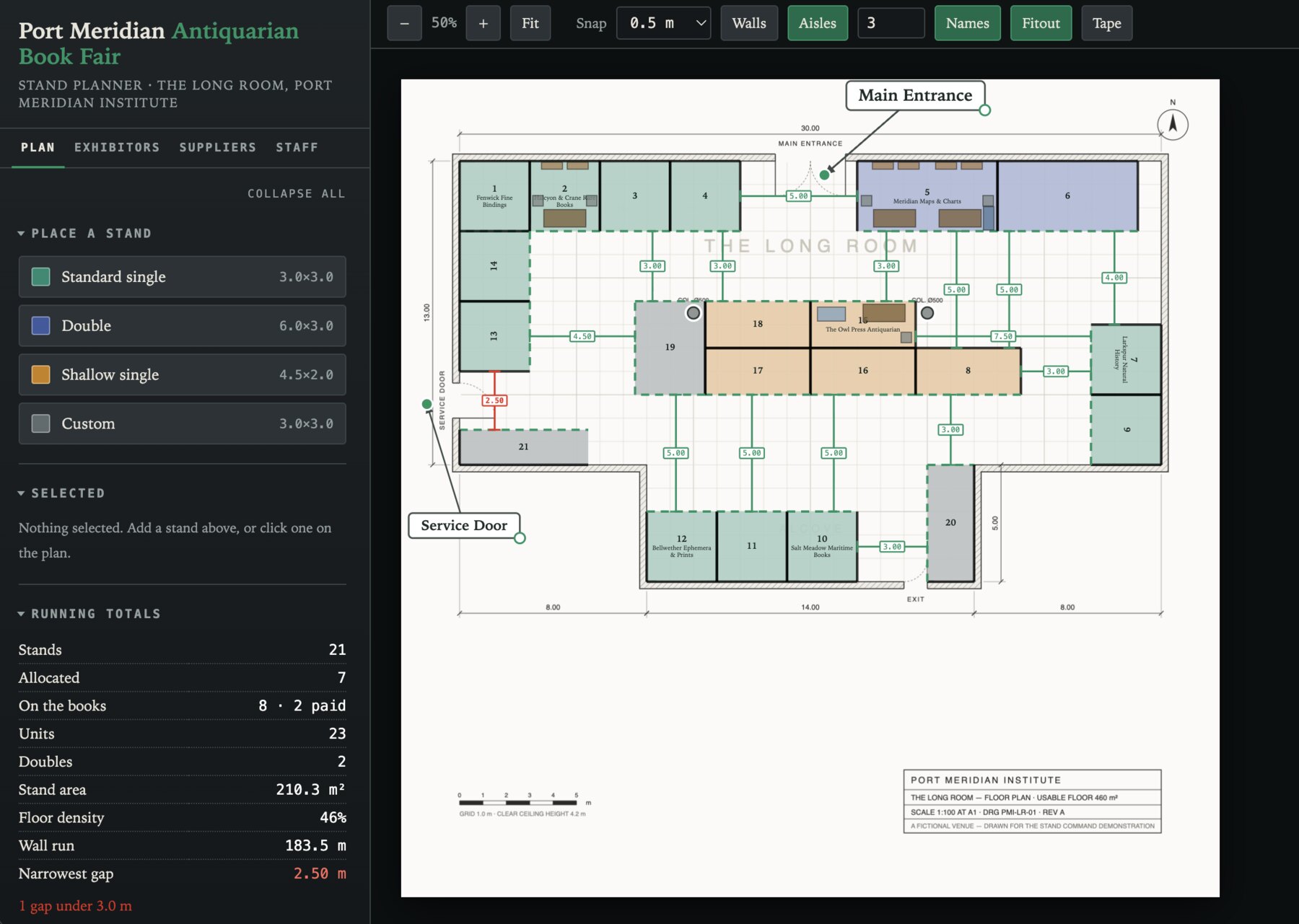Toggle the Names labels
Viewport: 1299px width, 924px height.
[x=968, y=23]
